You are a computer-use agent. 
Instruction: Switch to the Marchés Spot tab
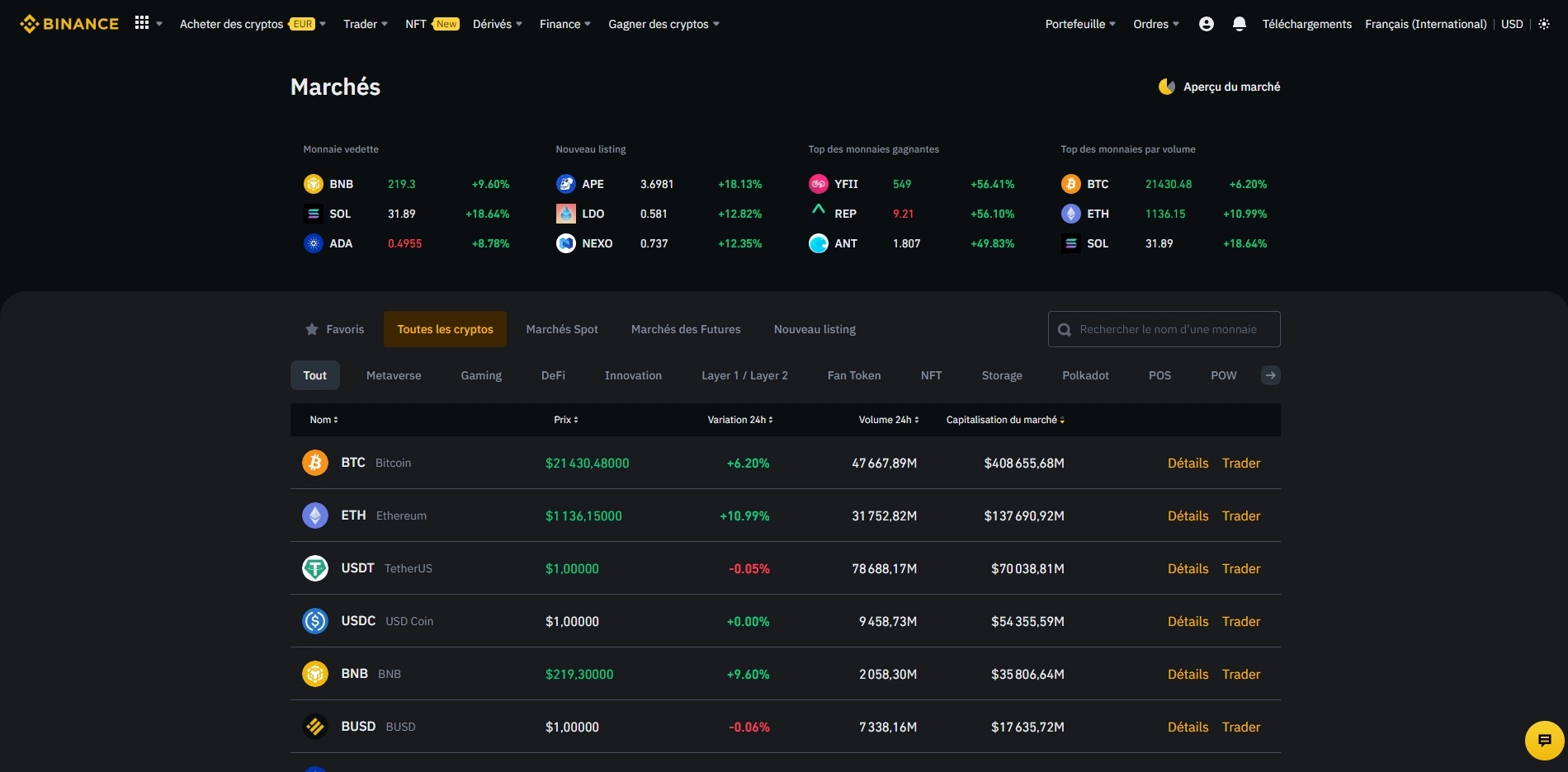[x=562, y=329]
